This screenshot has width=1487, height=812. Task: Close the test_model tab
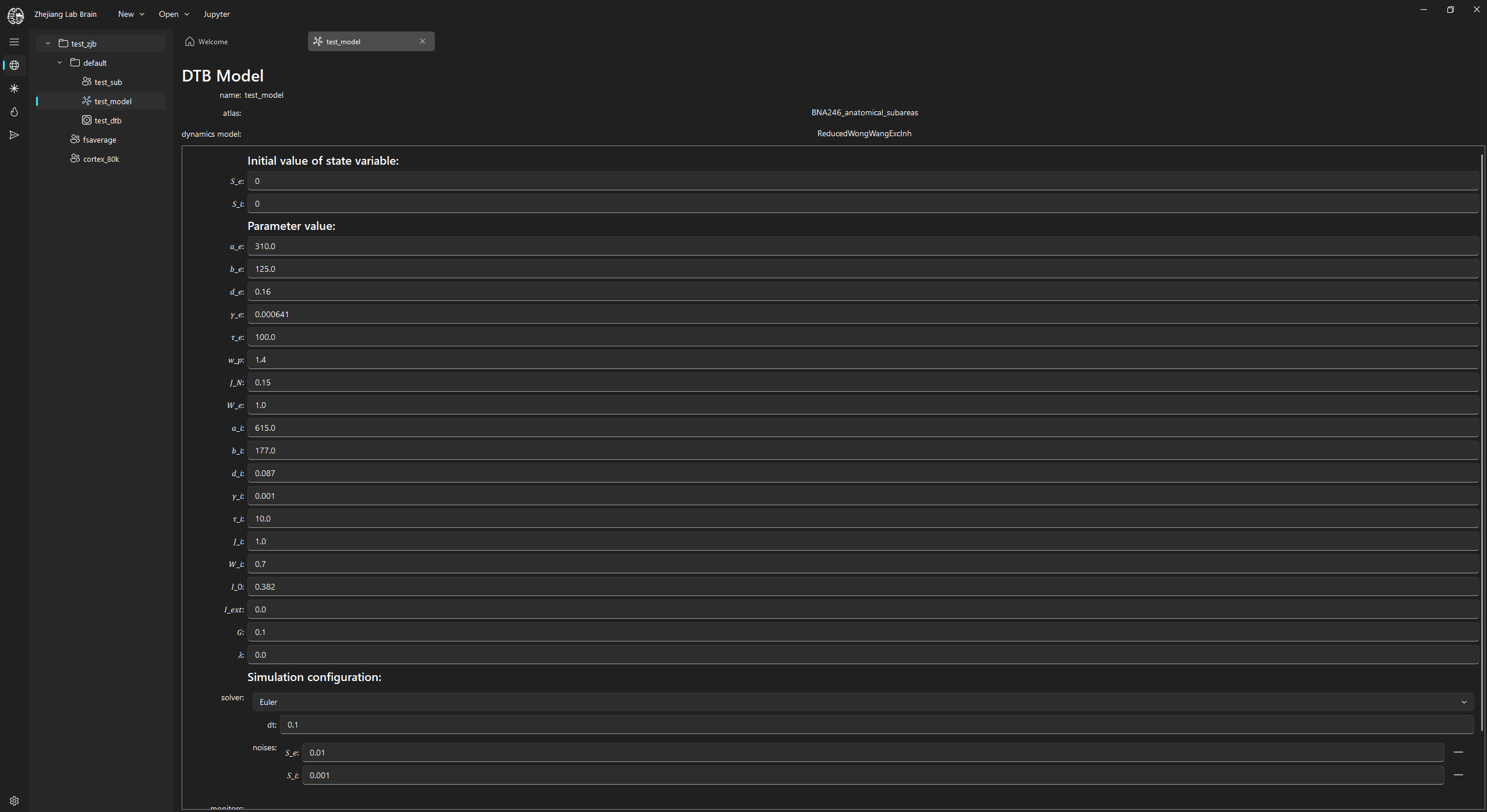pyautogui.click(x=423, y=41)
